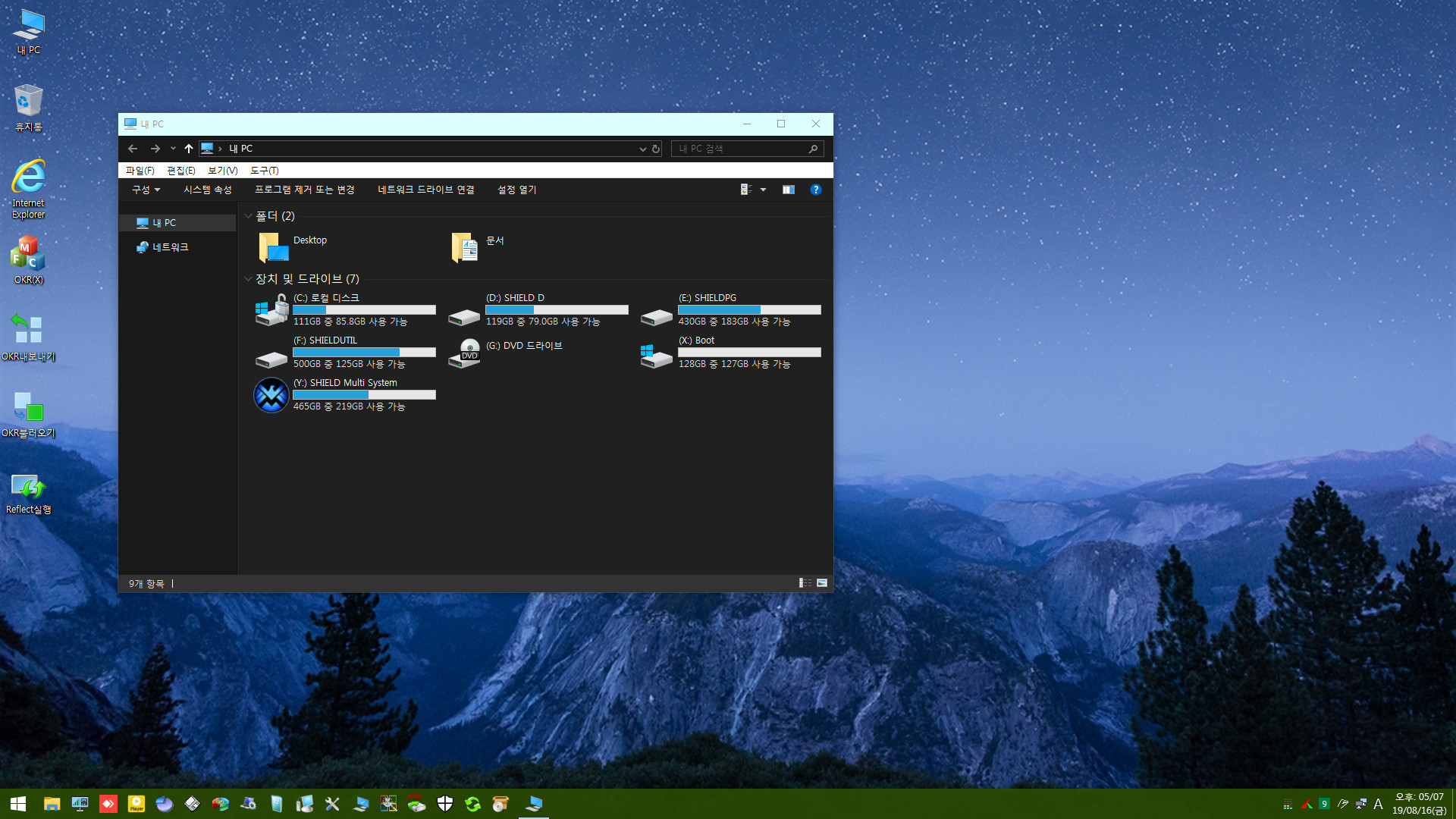Viewport: 1456px width, 819px height.
Task: Click the red AnyDesk taskbar icon
Action: click(x=108, y=804)
